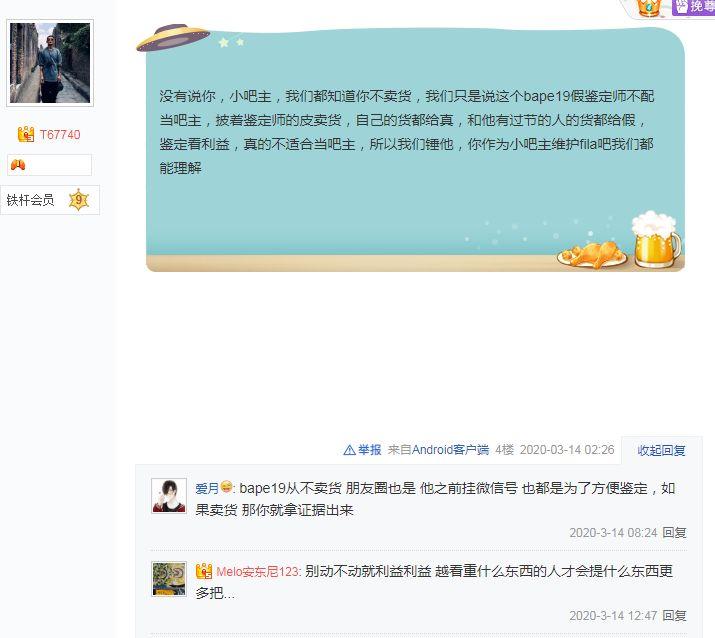Click the purple button at top right corner
715x638 pixels.
(x=693, y=7)
